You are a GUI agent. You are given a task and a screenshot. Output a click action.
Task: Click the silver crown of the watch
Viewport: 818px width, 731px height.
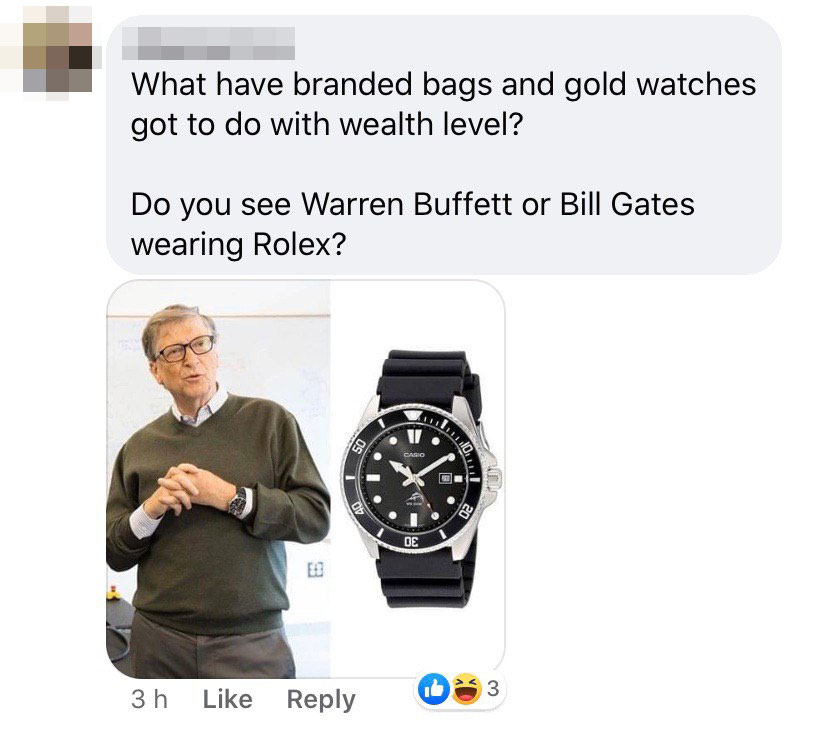pos(495,478)
